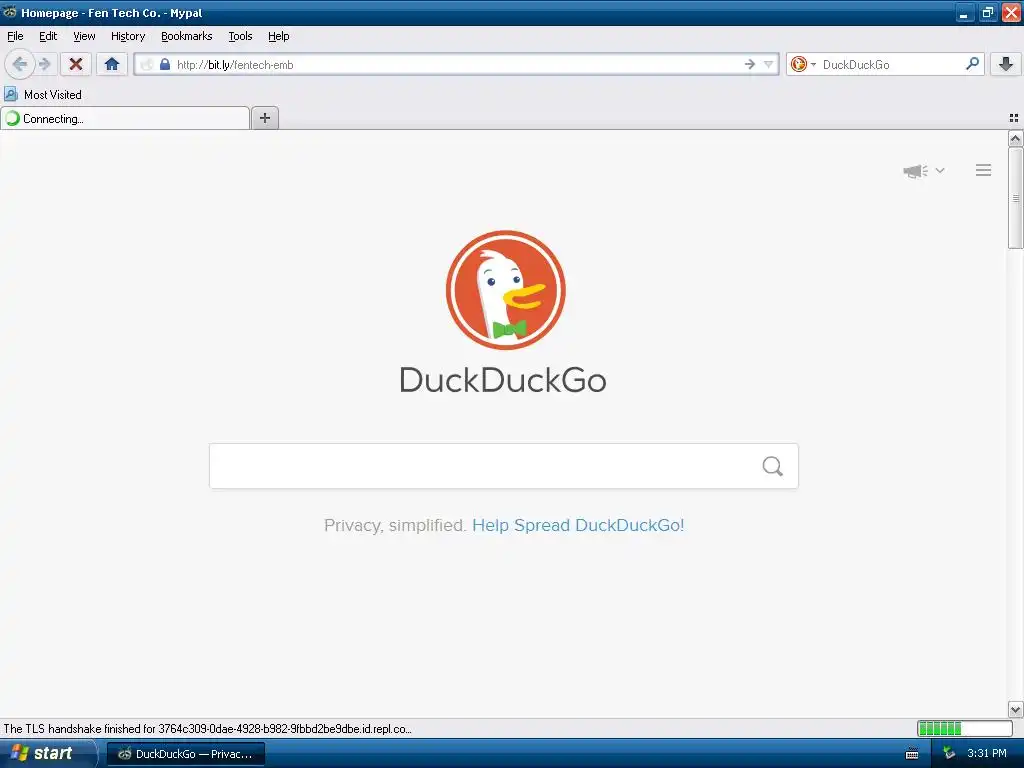Open the list all tabs grid button
Viewport: 1024px width, 768px height.
tap(1014, 118)
